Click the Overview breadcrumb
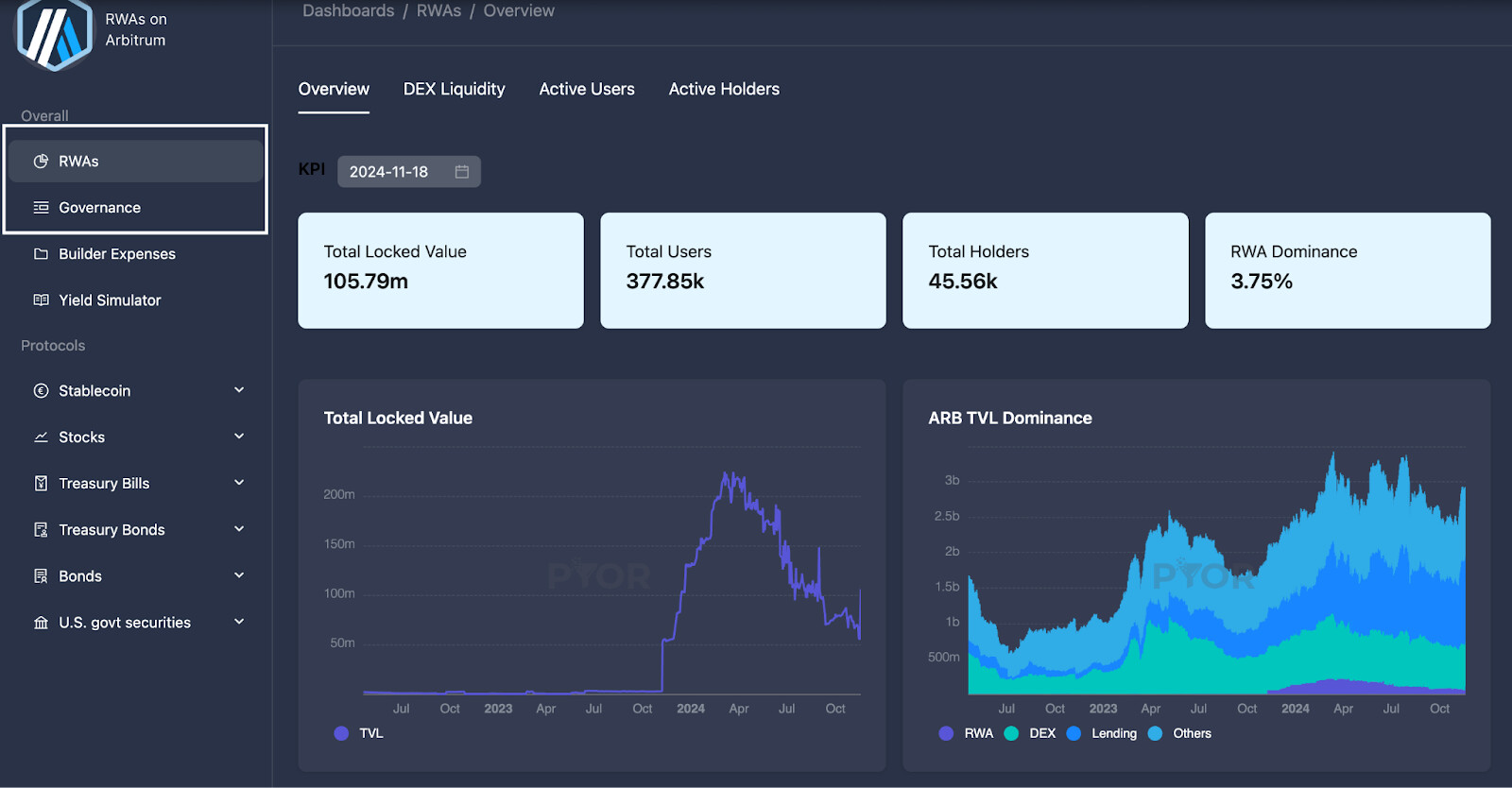This screenshot has height=788, width=1512. click(x=519, y=10)
